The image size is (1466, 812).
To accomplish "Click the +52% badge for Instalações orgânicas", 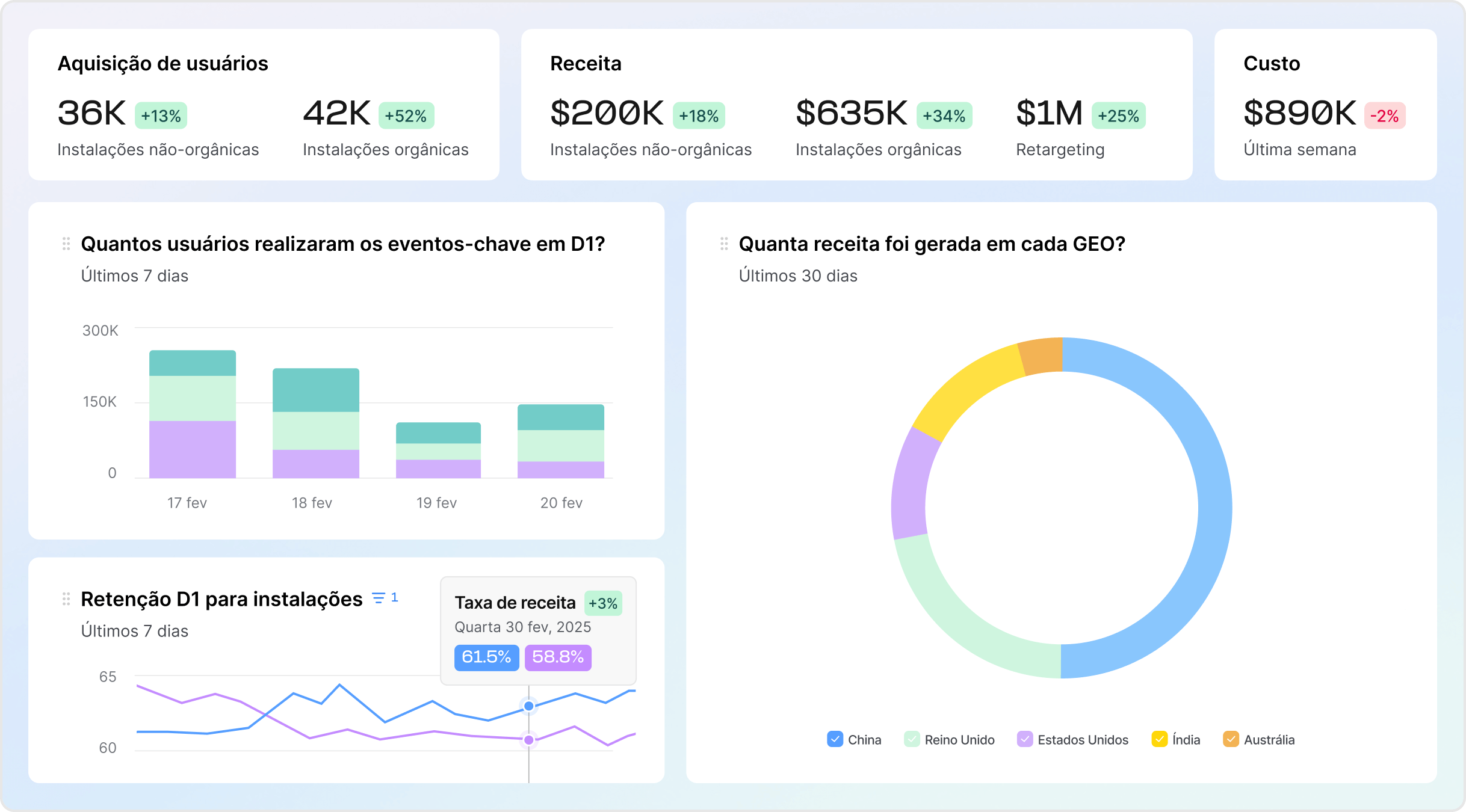I will pyautogui.click(x=407, y=115).
